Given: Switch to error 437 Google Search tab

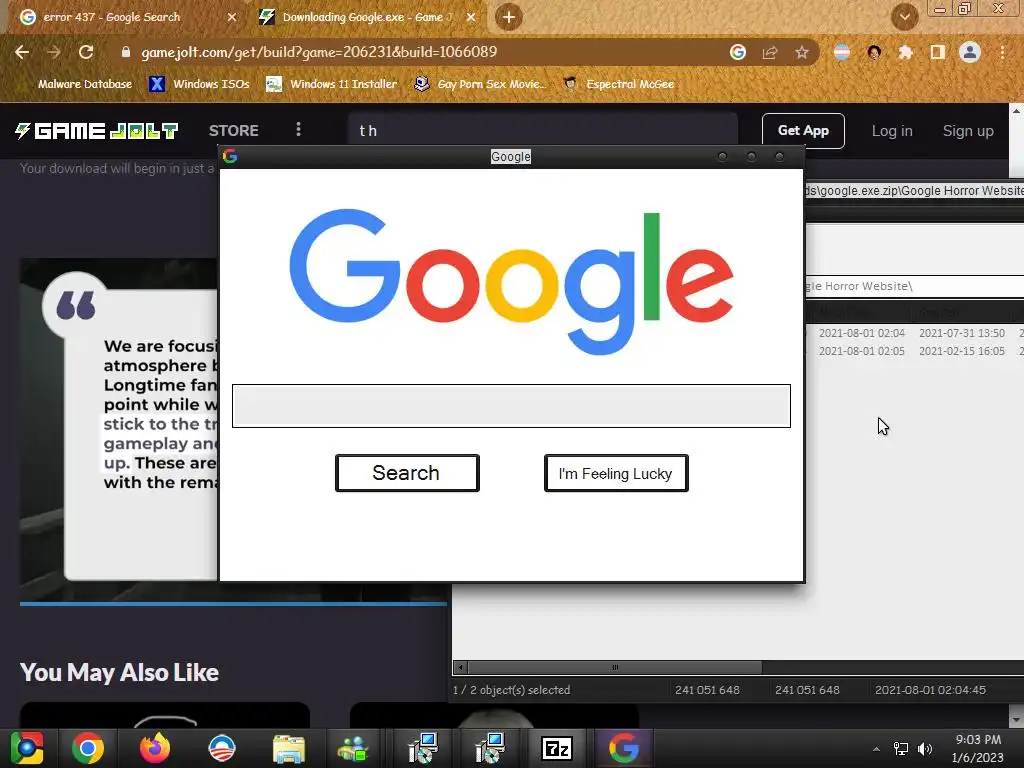Looking at the screenshot, I should tap(111, 17).
